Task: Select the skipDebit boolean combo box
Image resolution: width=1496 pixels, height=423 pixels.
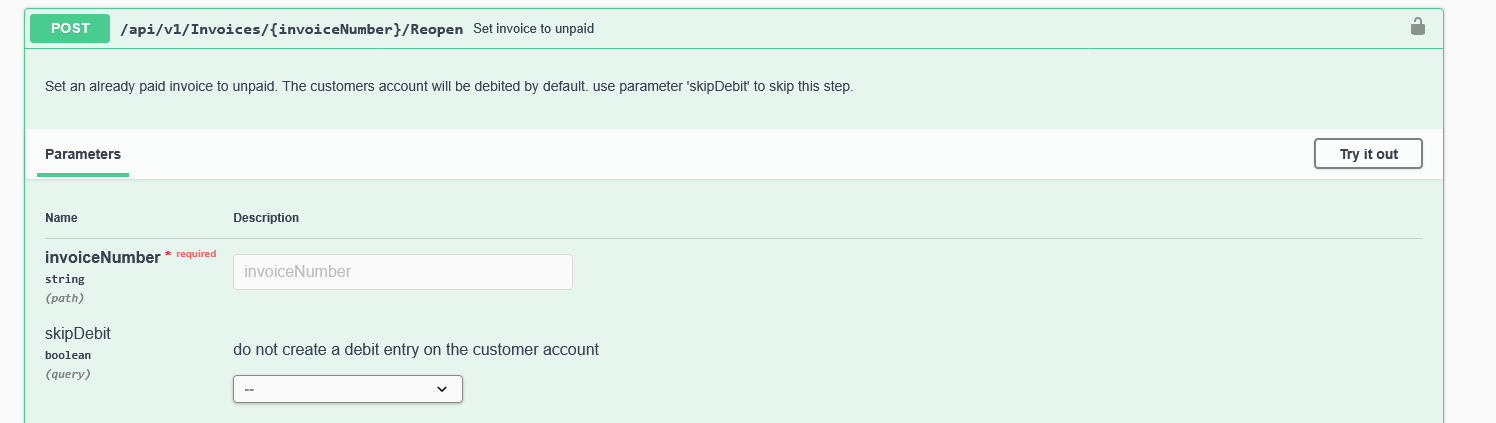Action: tap(347, 389)
